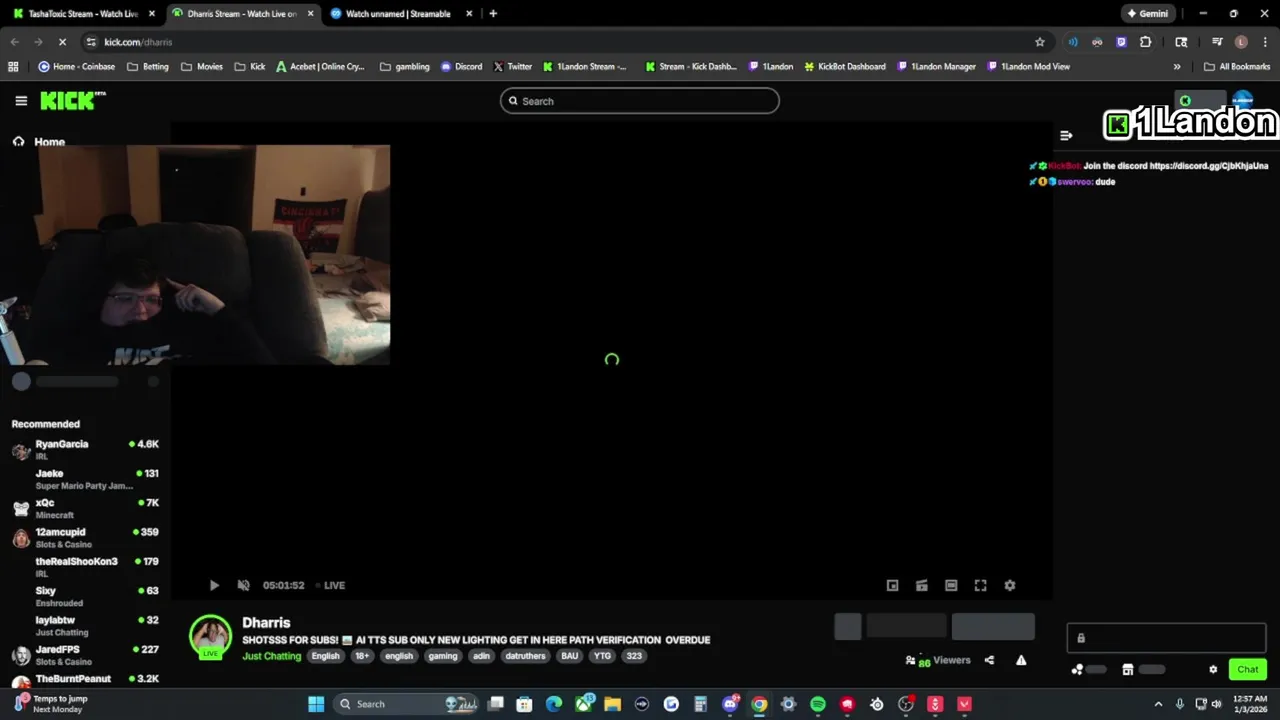Select the datruthers tag
Image resolution: width=1280 pixels, height=720 pixels.
(x=525, y=656)
